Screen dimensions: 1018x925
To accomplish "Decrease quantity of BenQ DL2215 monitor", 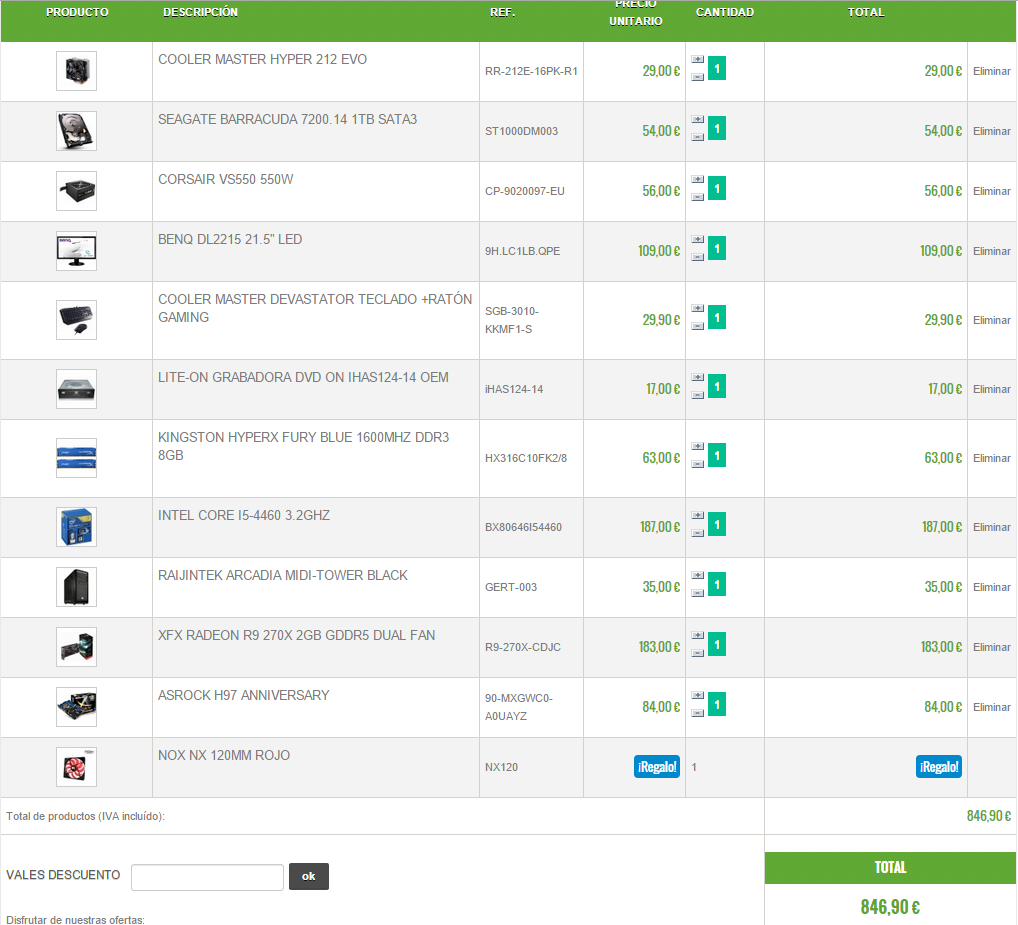I will 697,257.
